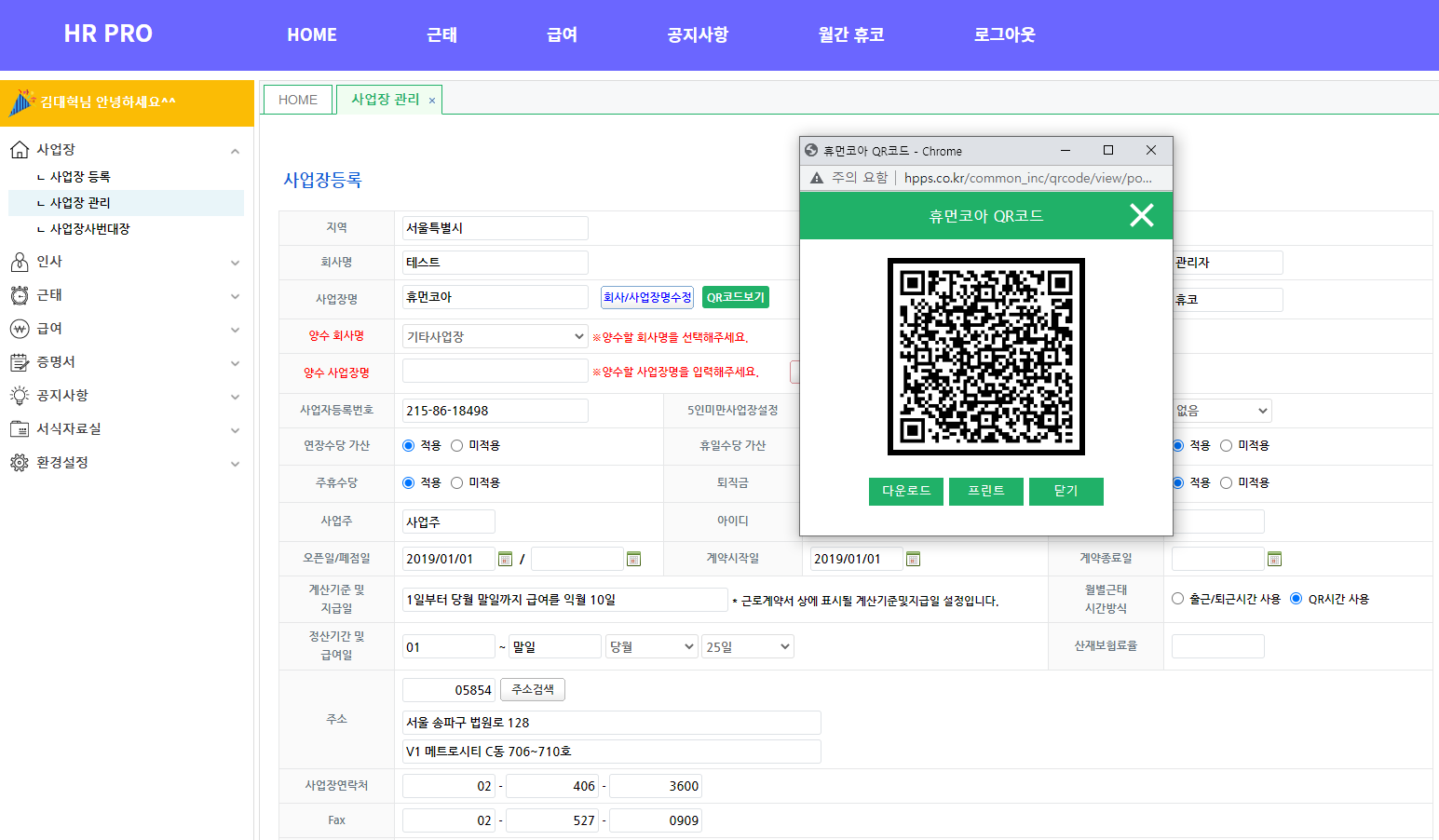Click the 사업주 input field
The height and width of the screenshot is (840, 1439).
(449, 522)
